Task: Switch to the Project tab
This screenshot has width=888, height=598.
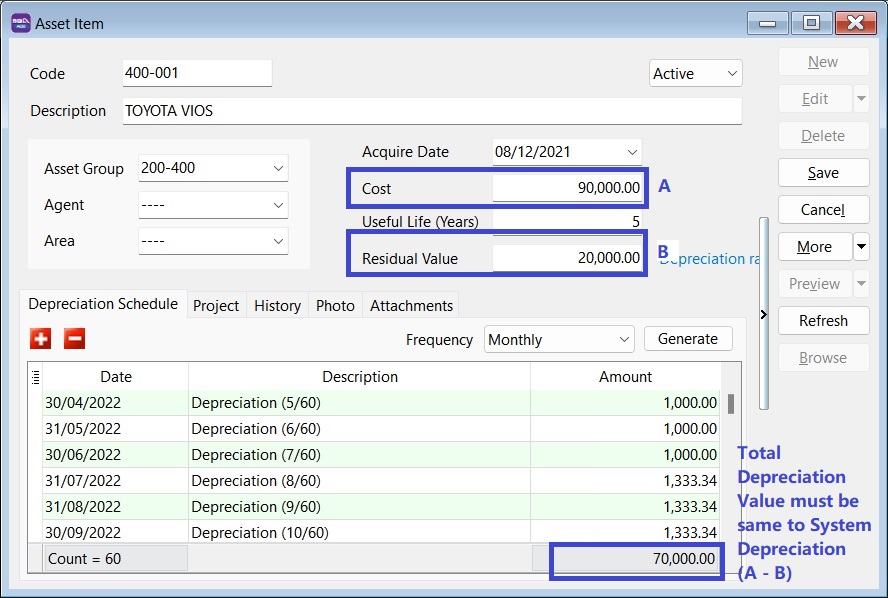Action: pos(216,306)
